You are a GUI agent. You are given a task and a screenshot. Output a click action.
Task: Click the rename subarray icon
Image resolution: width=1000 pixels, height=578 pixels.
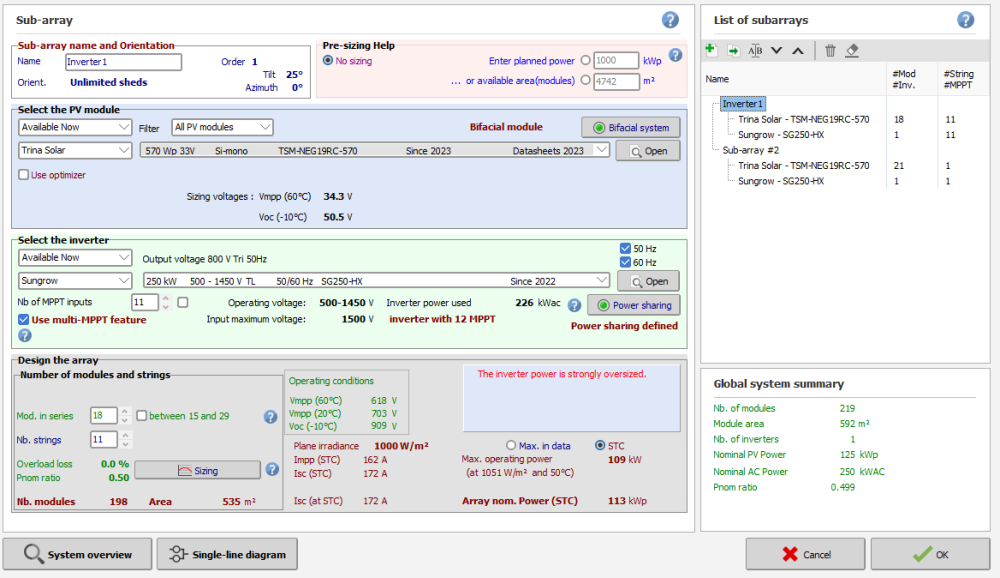tap(755, 50)
